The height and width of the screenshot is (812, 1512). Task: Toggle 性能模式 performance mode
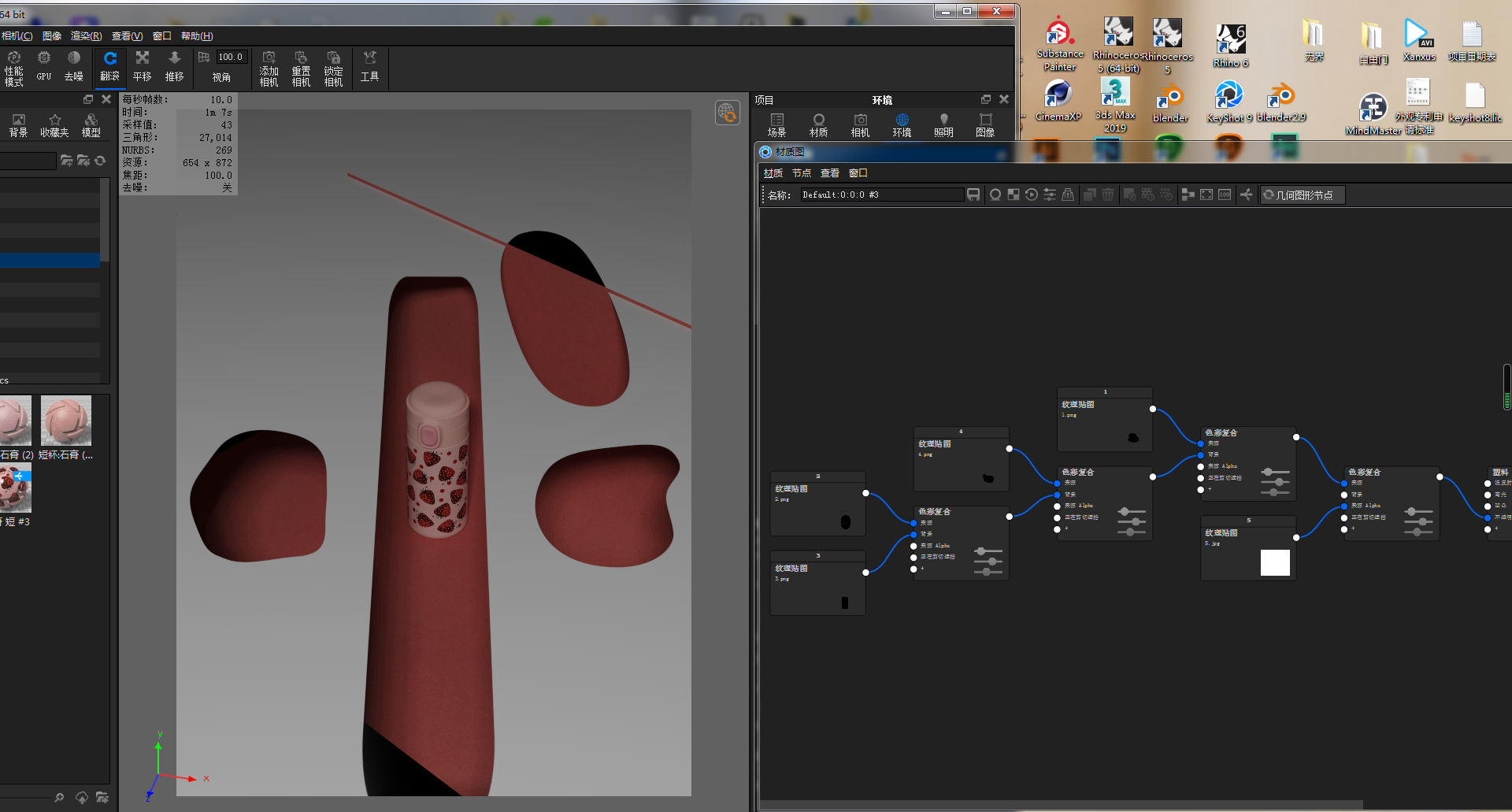pos(13,67)
